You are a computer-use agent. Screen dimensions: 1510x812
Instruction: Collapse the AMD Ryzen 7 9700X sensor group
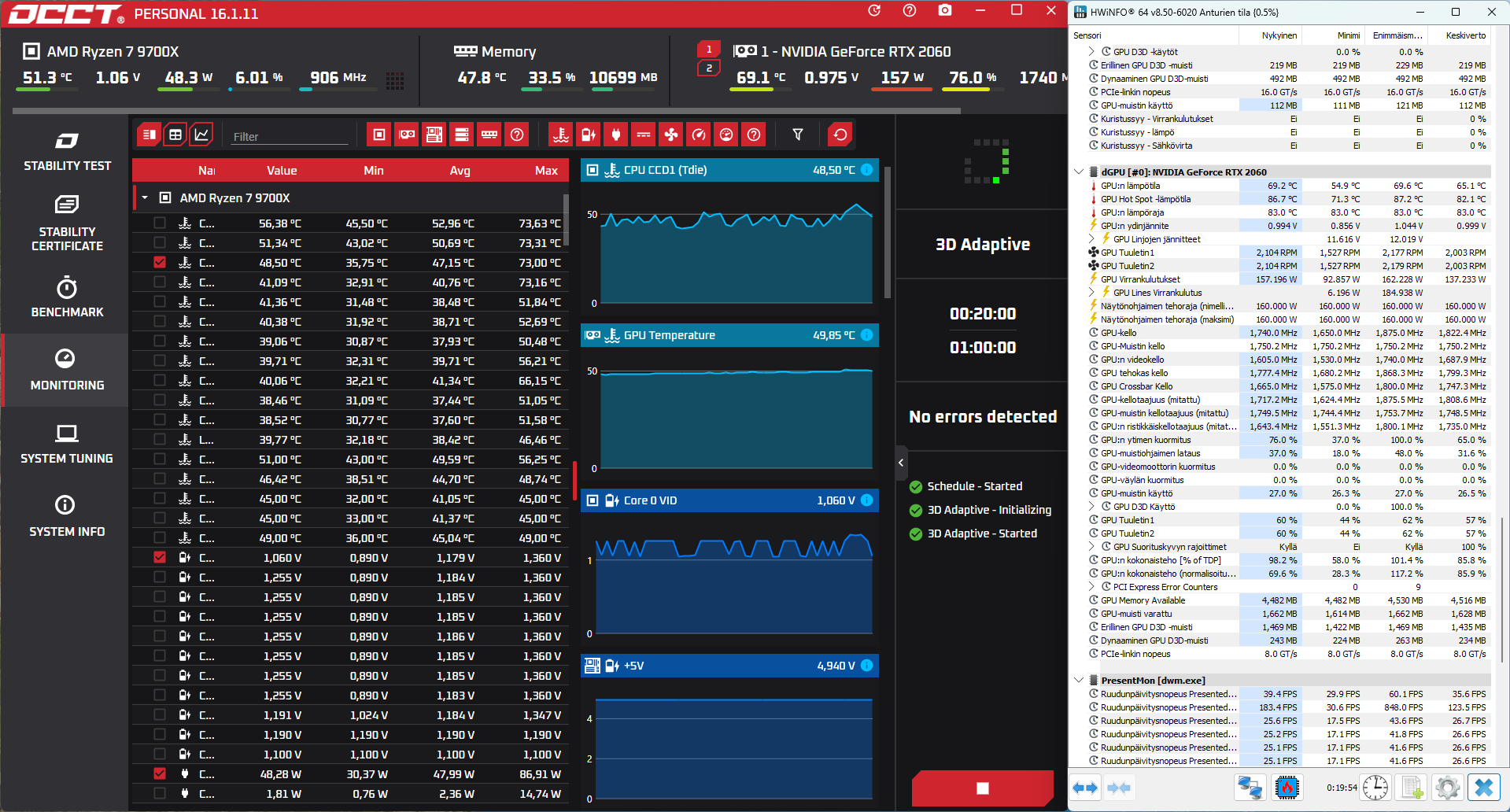(x=145, y=198)
